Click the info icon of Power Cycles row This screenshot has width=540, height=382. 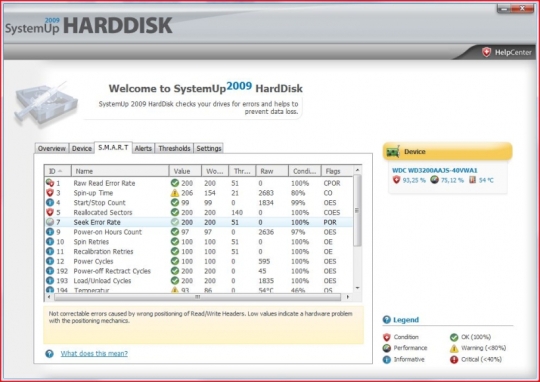click(50, 261)
